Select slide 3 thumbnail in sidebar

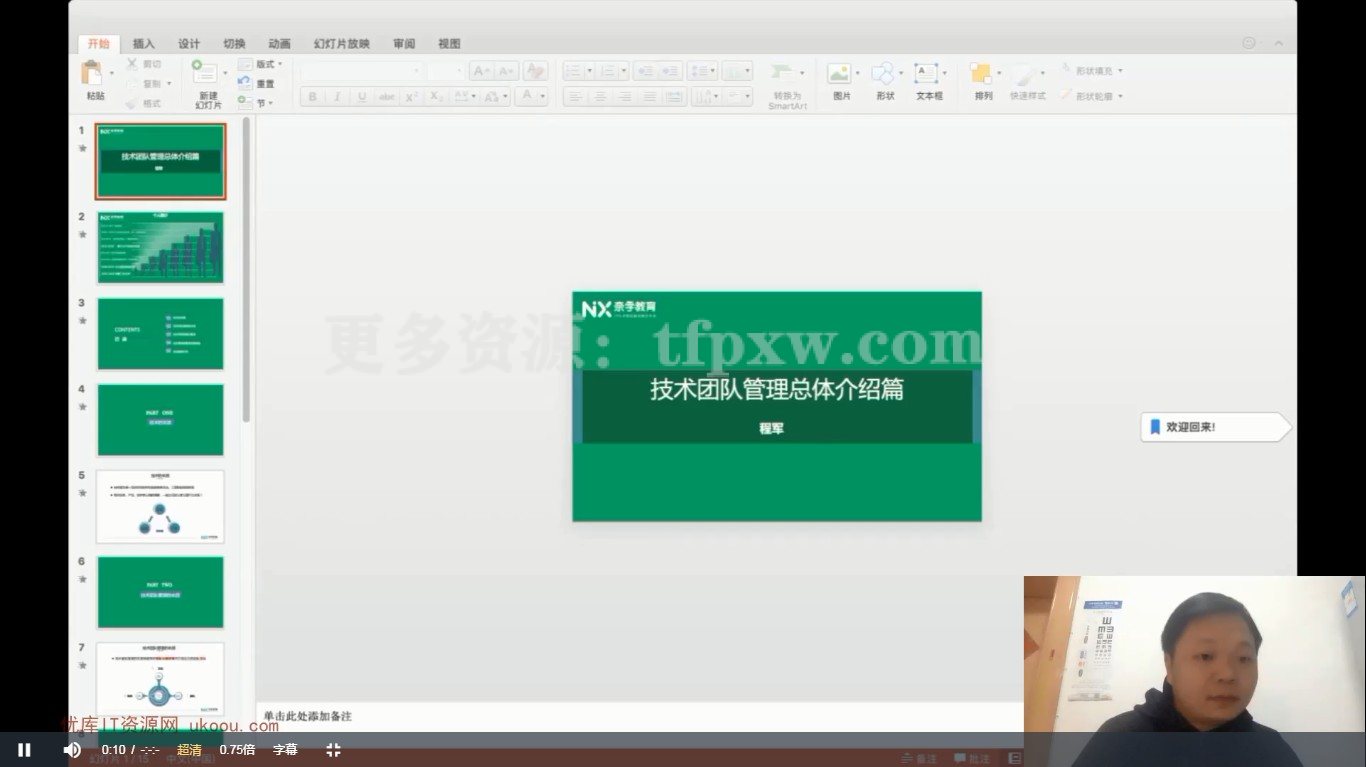coord(160,333)
